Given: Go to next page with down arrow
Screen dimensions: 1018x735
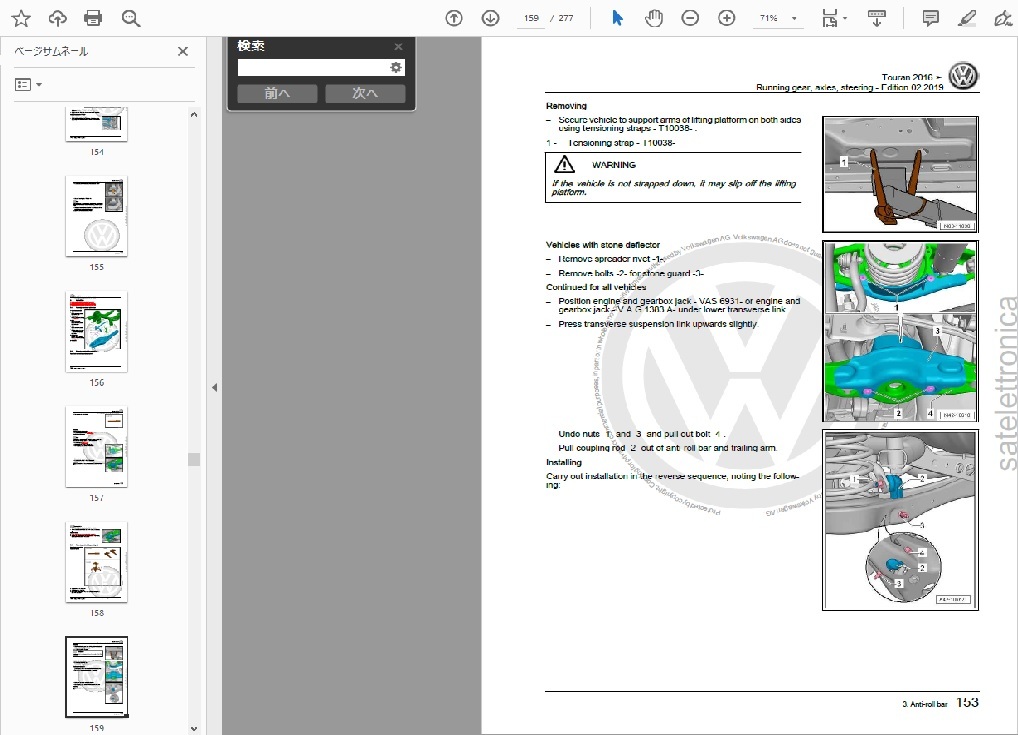Looking at the screenshot, I should pyautogui.click(x=490, y=18).
